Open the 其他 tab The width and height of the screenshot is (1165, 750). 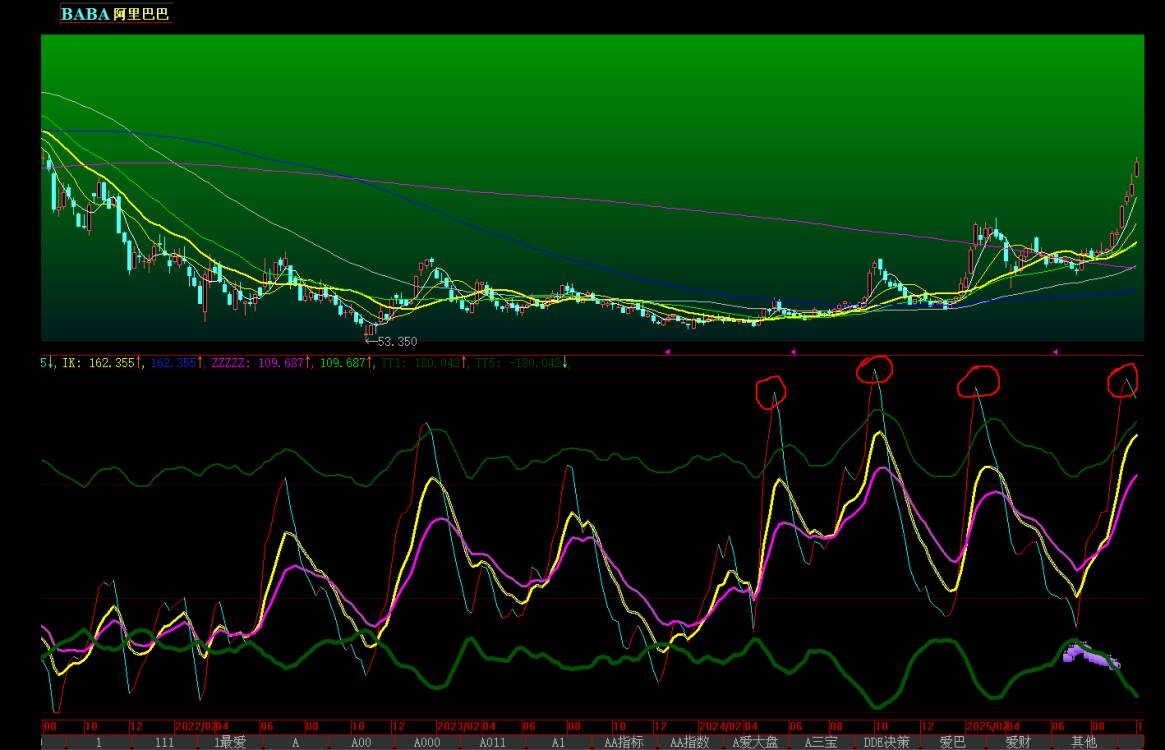click(1083, 742)
